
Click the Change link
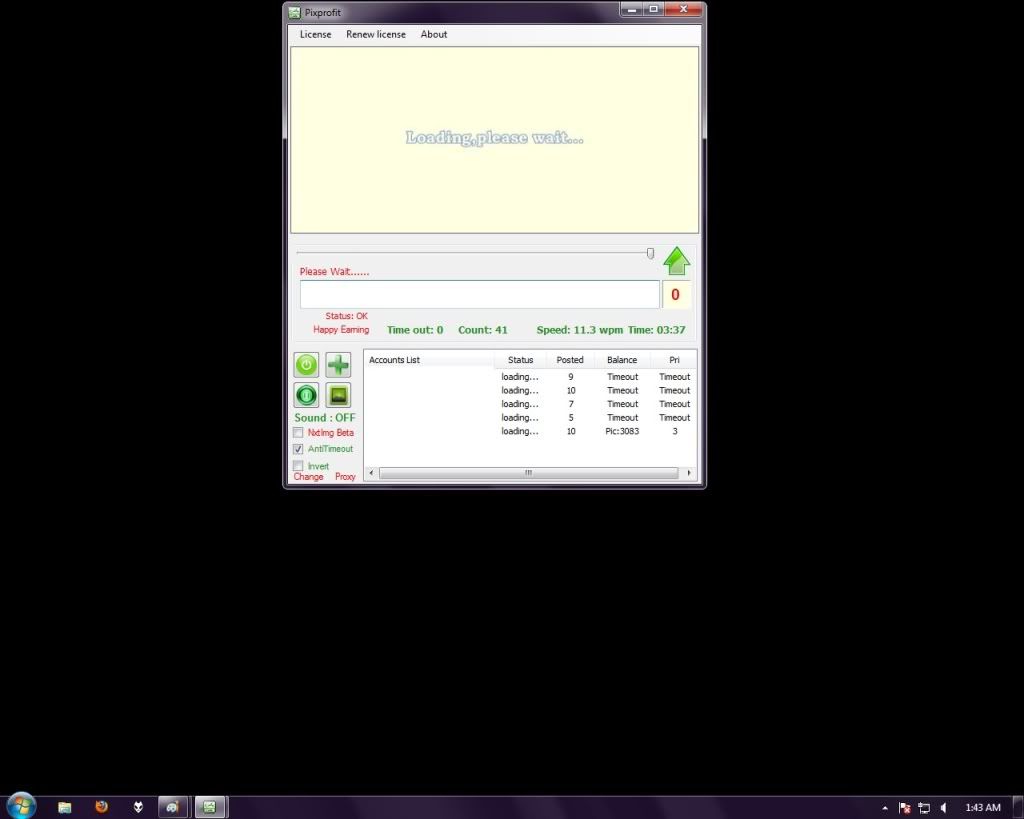click(308, 477)
